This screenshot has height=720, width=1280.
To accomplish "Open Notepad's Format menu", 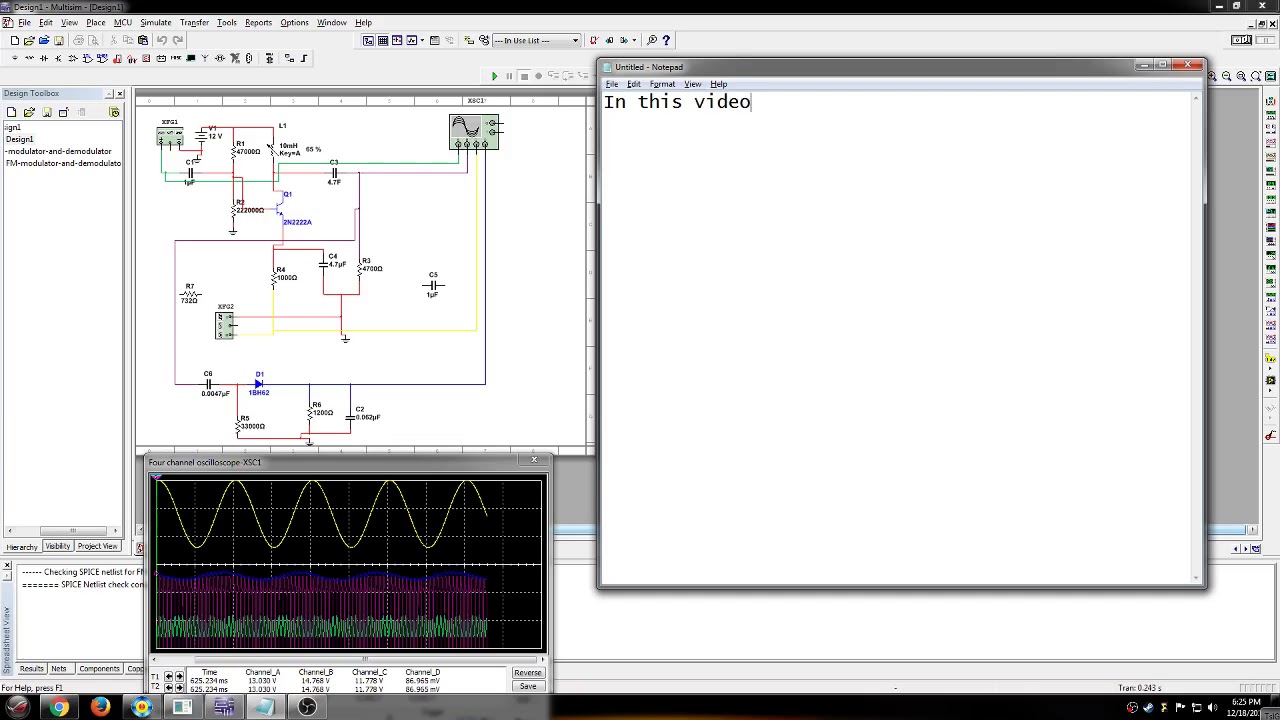I will coord(662,84).
